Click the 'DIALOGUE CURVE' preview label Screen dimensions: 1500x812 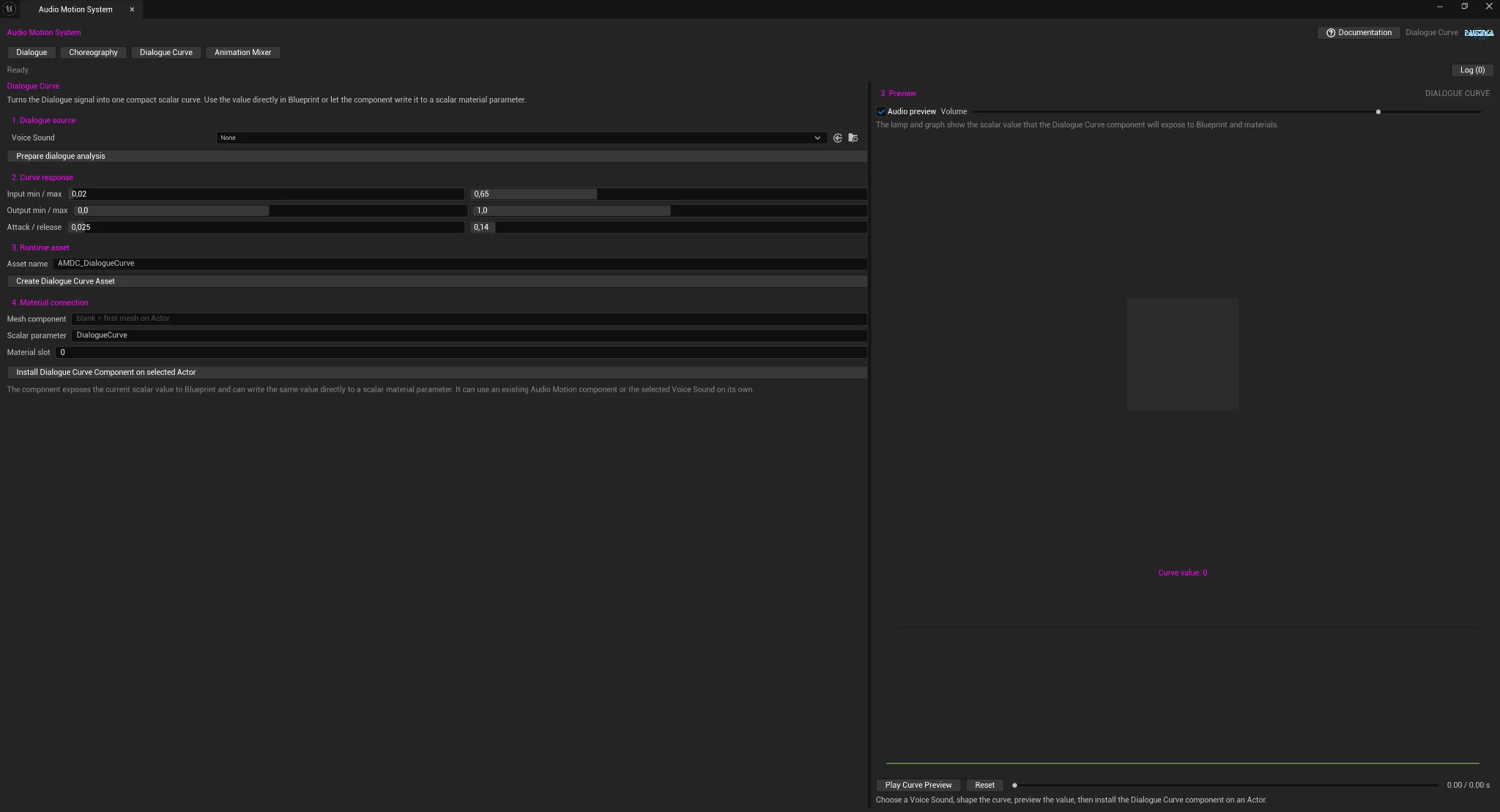pyautogui.click(x=1457, y=94)
